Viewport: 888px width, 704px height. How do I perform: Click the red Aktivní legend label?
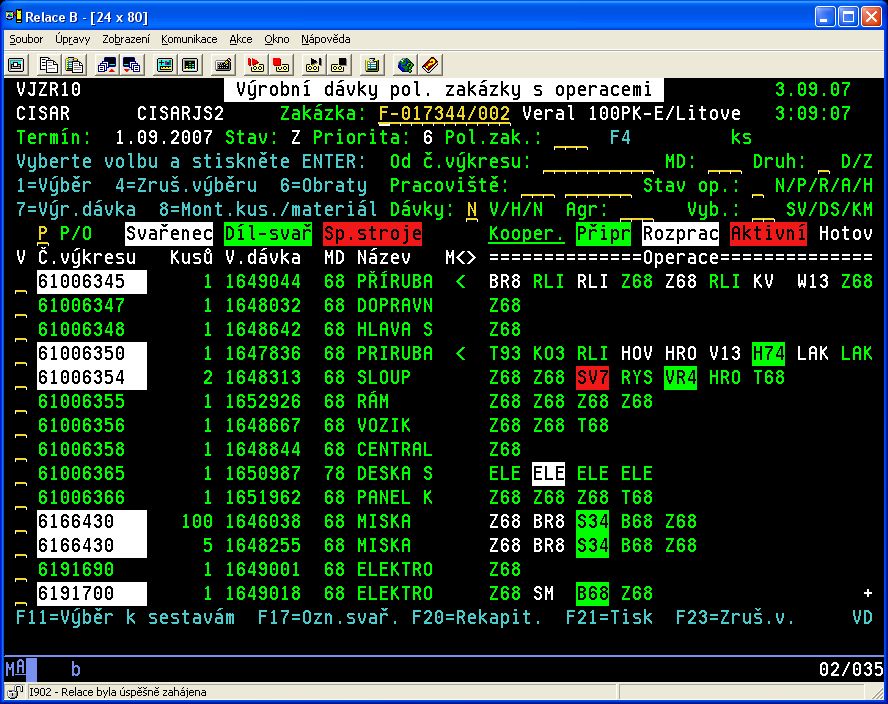tap(768, 234)
